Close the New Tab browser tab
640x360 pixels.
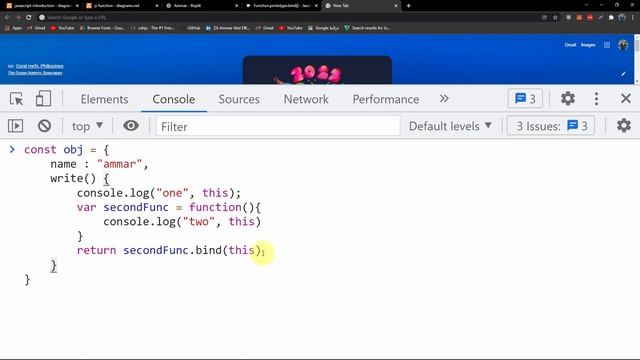[x=396, y=6]
